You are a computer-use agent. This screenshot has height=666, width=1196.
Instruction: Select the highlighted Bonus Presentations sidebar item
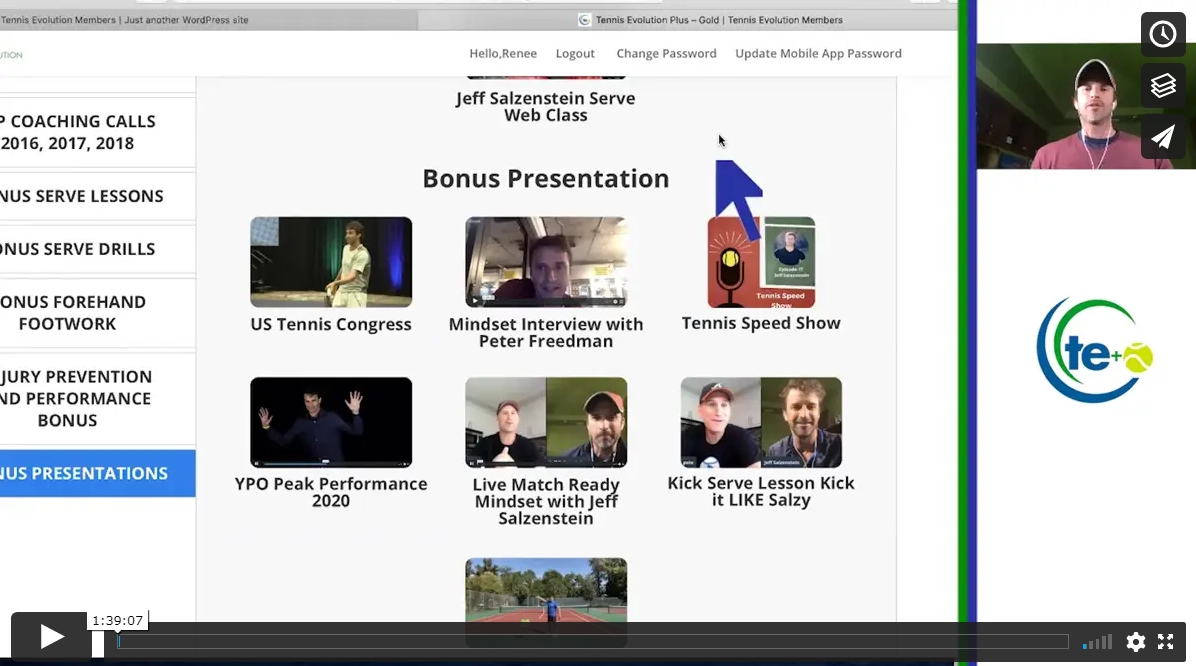tap(98, 473)
